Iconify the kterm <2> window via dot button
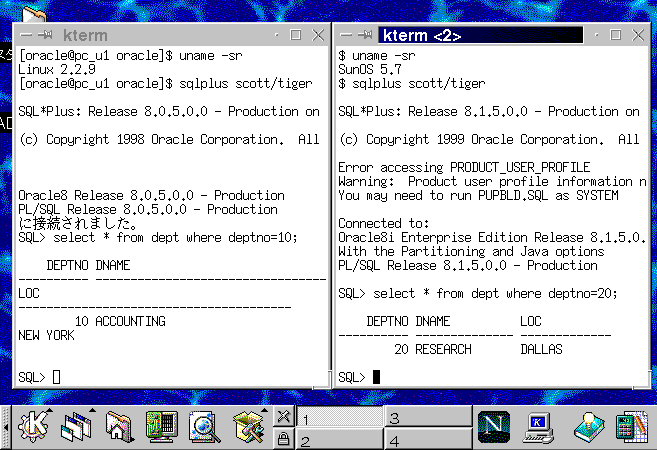This screenshot has width=657, height=450. pos(597,35)
